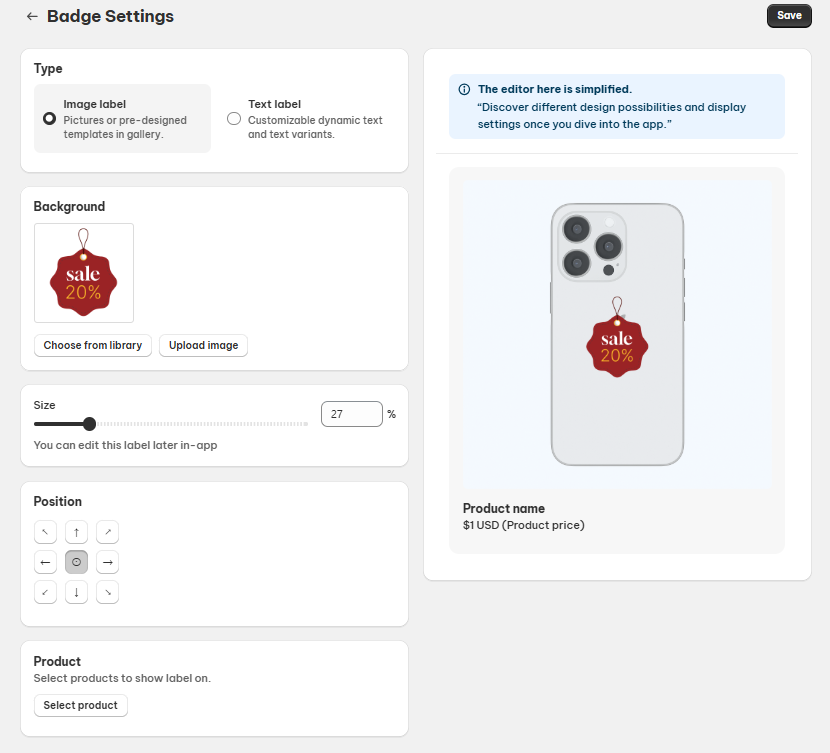Click the Size slider handle
The image size is (830, 753).
click(x=89, y=424)
